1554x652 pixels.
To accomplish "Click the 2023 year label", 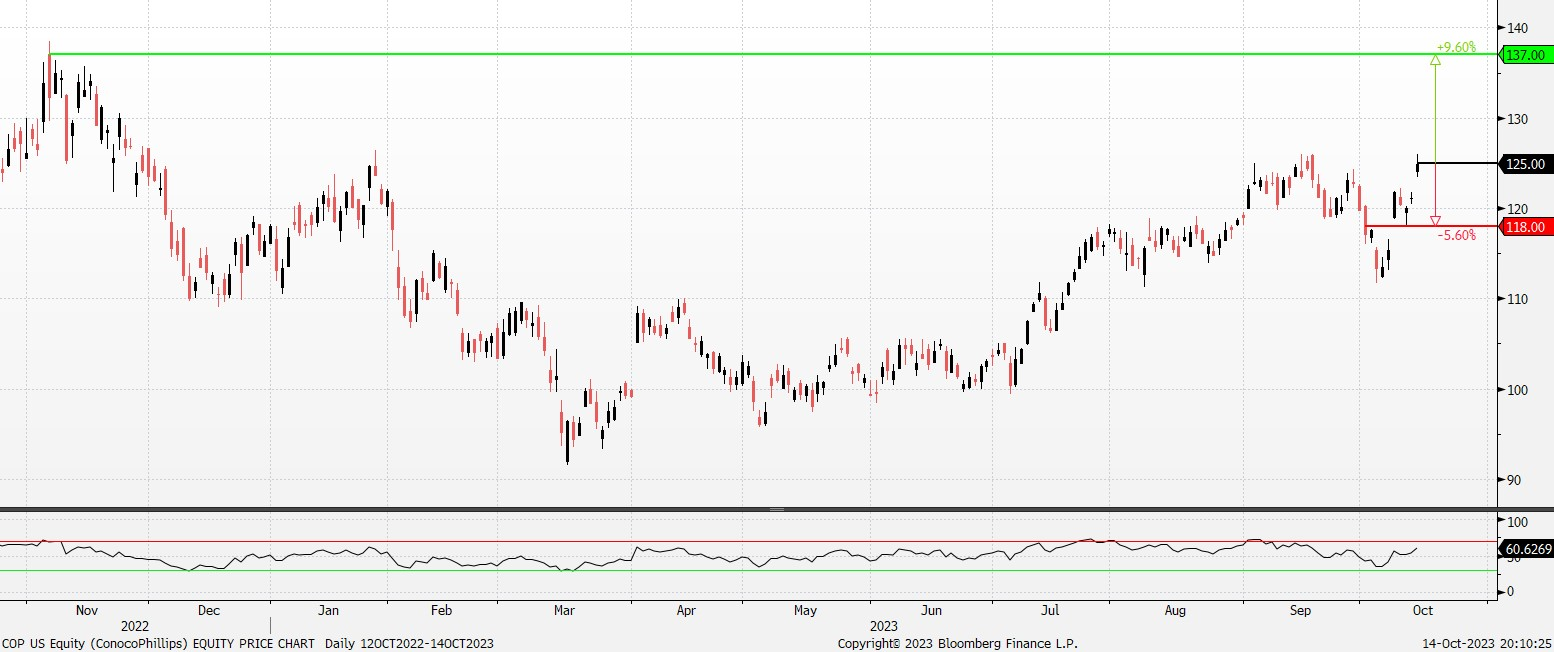I will coord(884,625).
